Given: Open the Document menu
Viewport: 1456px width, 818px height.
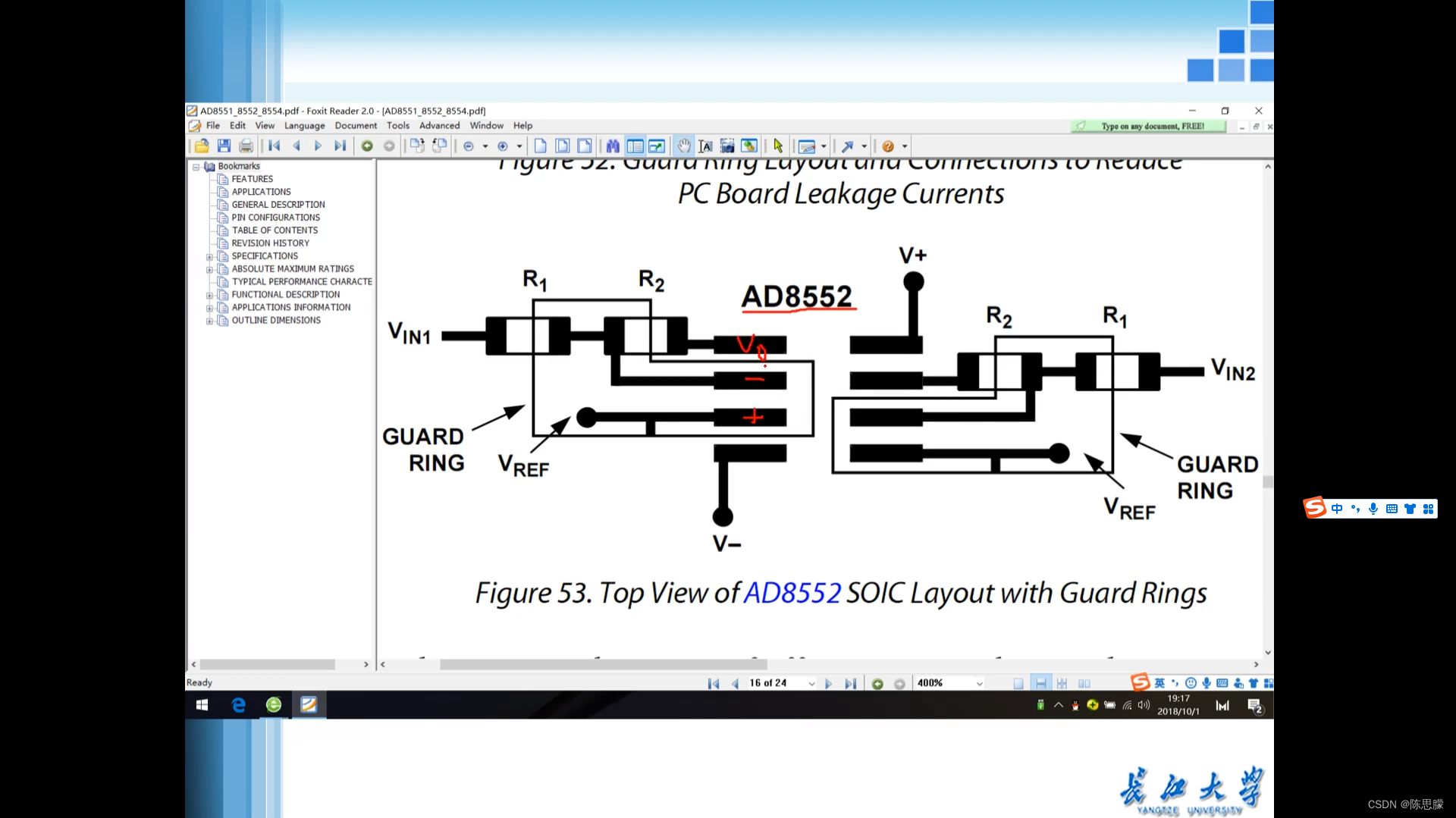Looking at the screenshot, I should (356, 126).
